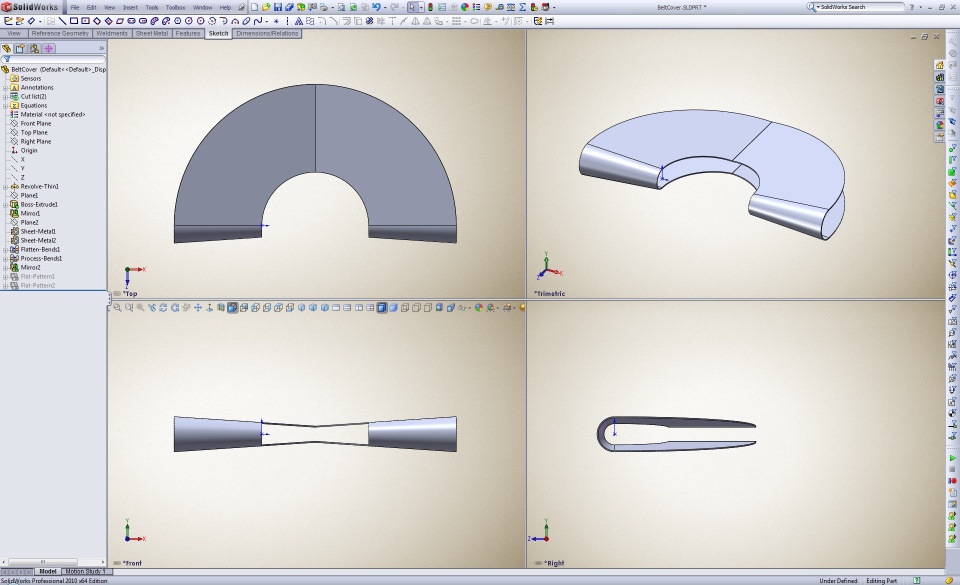Expand the Annotations tree node
The width and height of the screenshot is (960, 585).
[6, 88]
